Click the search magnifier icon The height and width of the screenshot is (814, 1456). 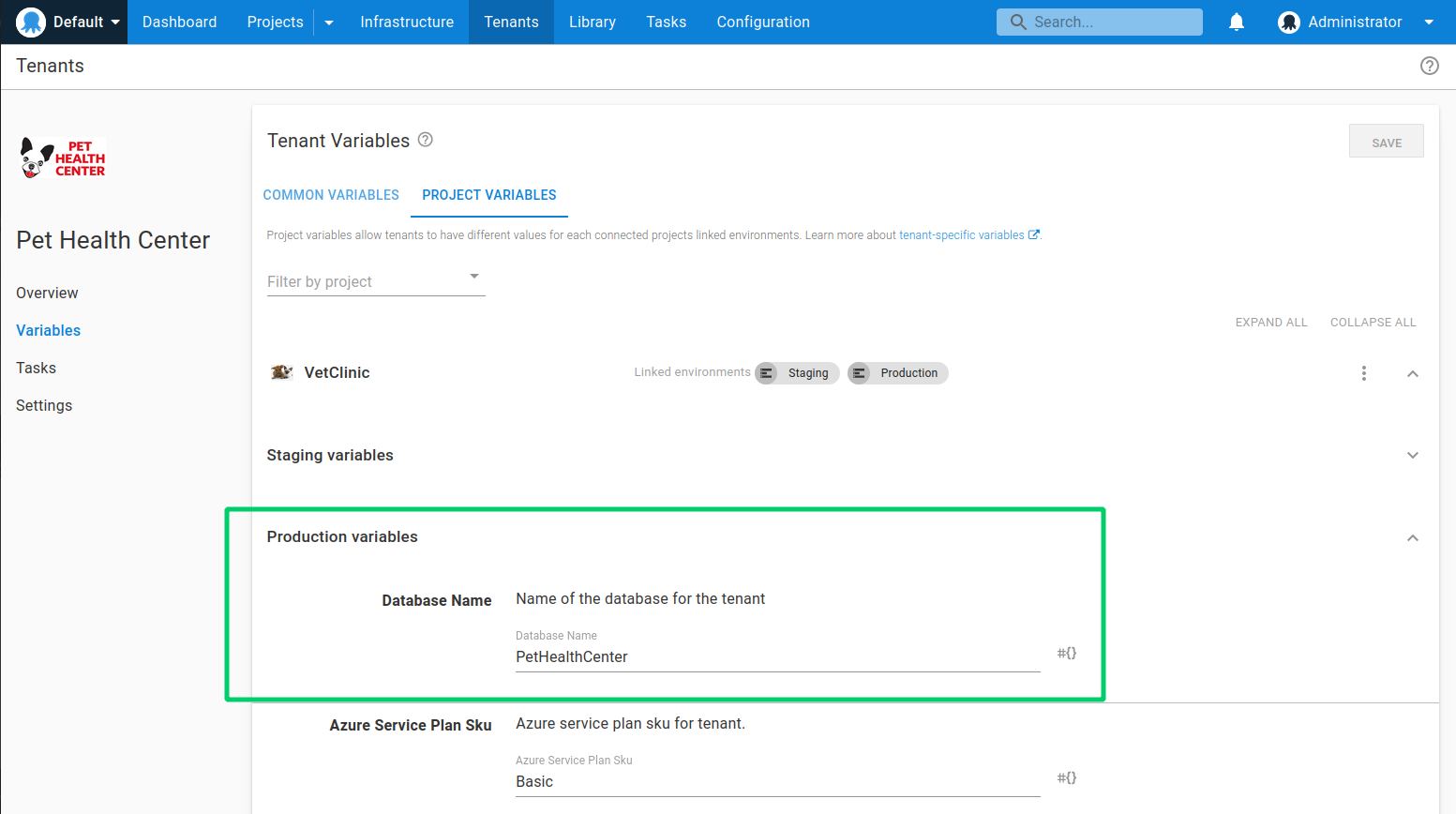[1018, 22]
